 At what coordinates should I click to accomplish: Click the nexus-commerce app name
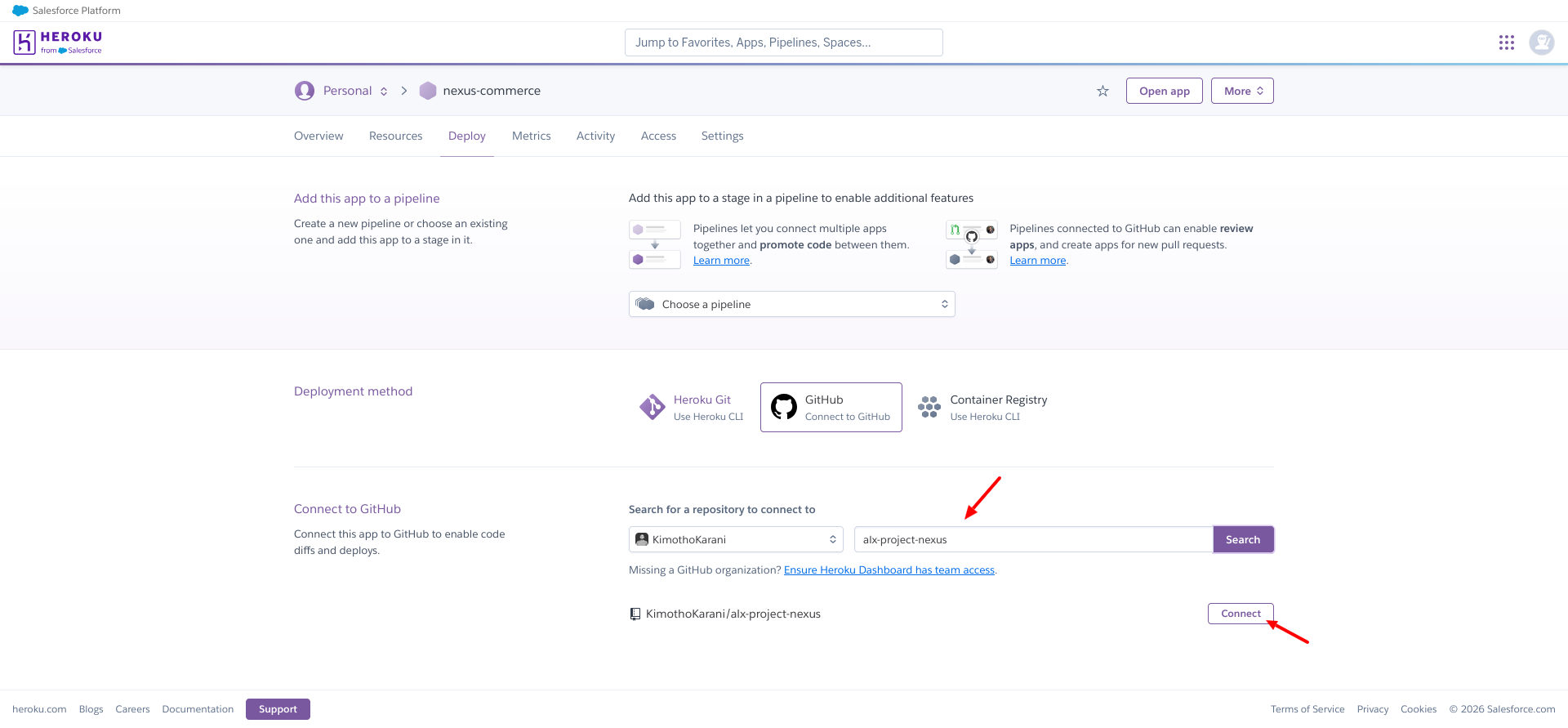(x=492, y=91)
